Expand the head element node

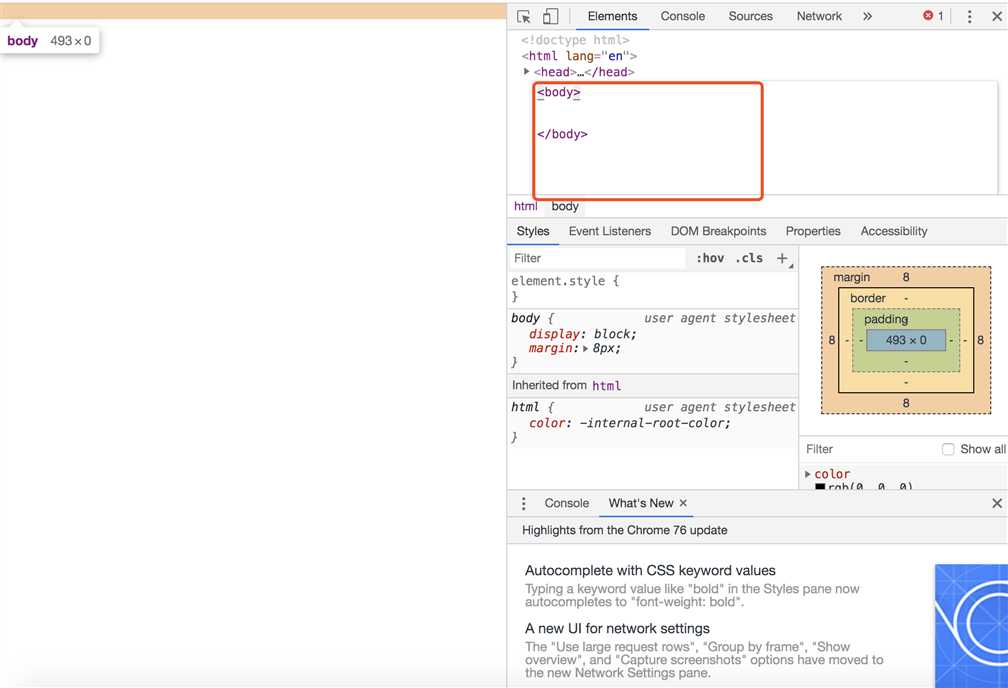click(x=526, y=72)
